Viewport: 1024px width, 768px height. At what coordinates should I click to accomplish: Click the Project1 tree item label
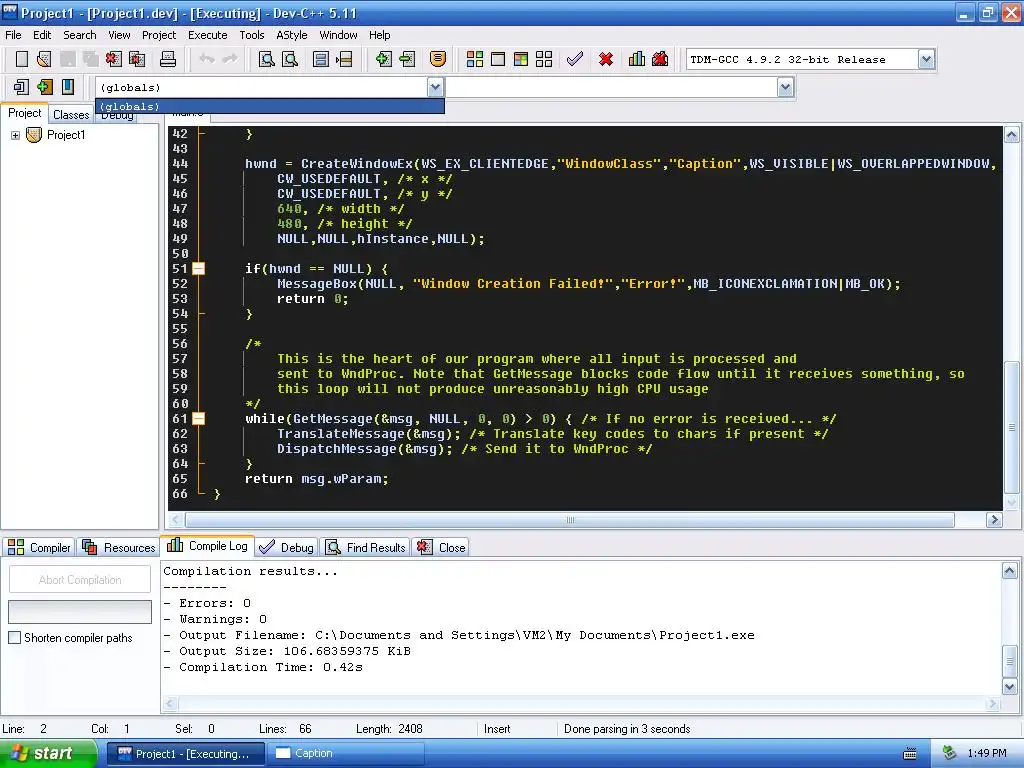coord(66,135)
